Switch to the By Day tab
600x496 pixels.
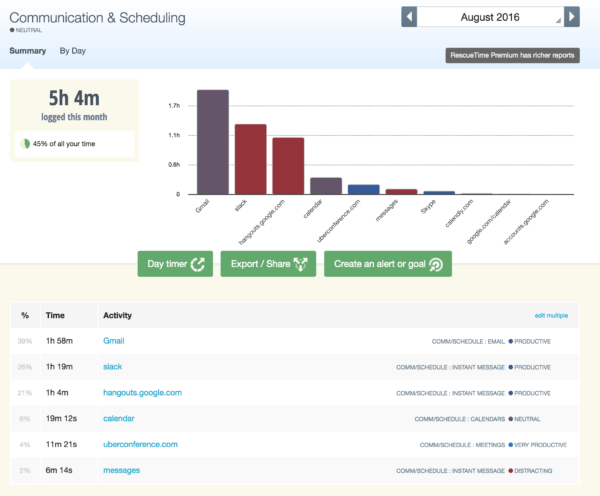pos(73,51)
